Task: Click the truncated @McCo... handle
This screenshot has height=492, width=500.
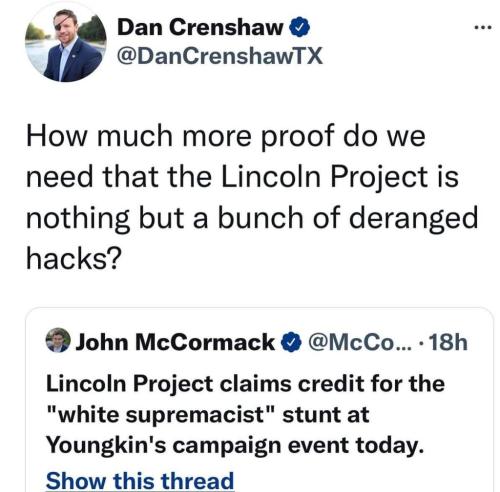Action: pos(360,342)
